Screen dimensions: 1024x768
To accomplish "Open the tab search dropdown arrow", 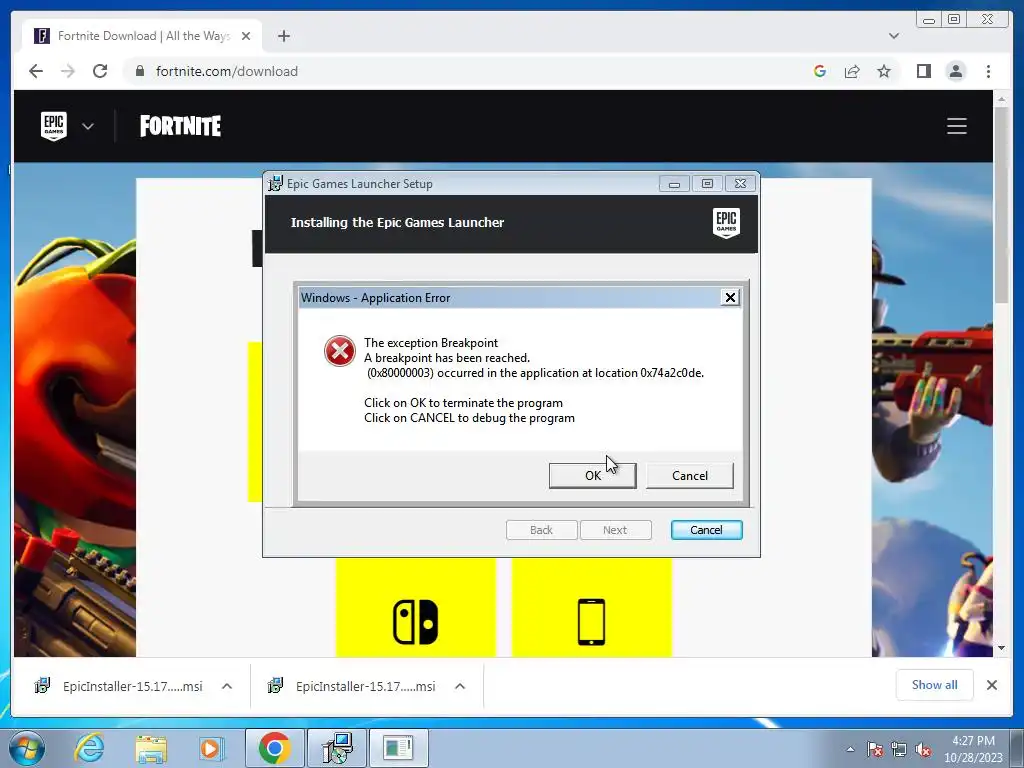I will pos(893,36).
